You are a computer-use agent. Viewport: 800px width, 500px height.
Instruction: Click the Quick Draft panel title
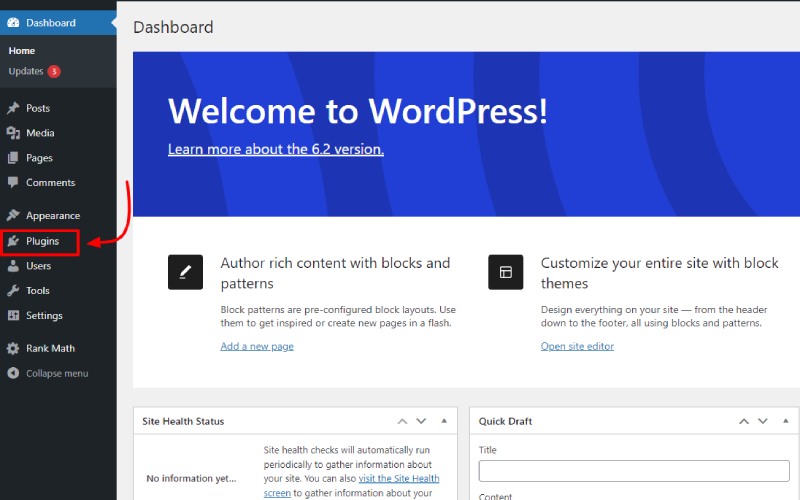(505, 421)
